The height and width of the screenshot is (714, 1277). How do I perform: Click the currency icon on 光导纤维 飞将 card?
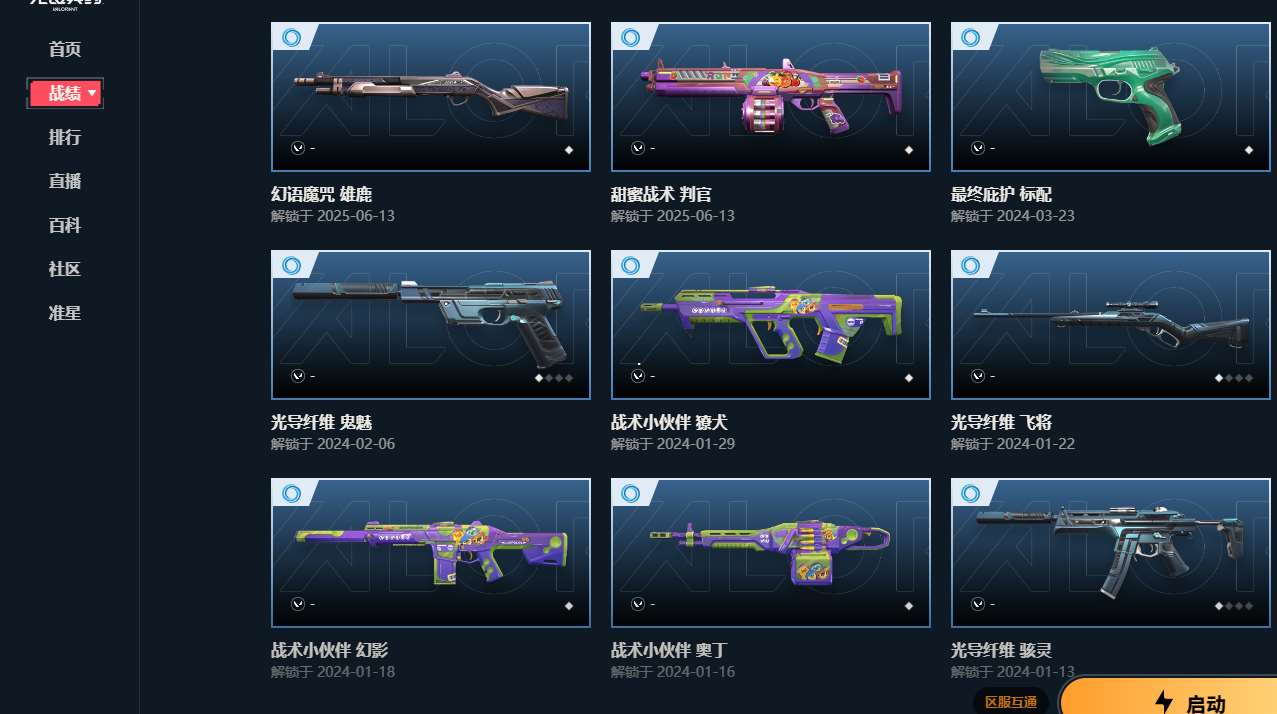(x=977, y=376)
